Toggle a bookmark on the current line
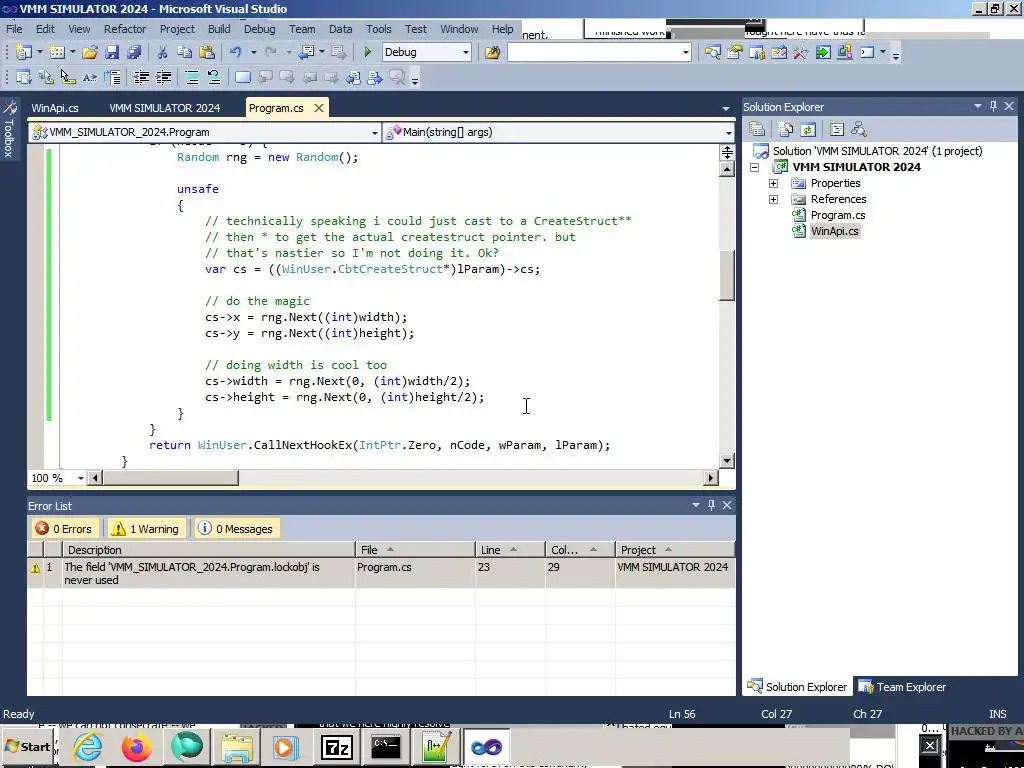 pyautogui.click(x=242, y=78)
